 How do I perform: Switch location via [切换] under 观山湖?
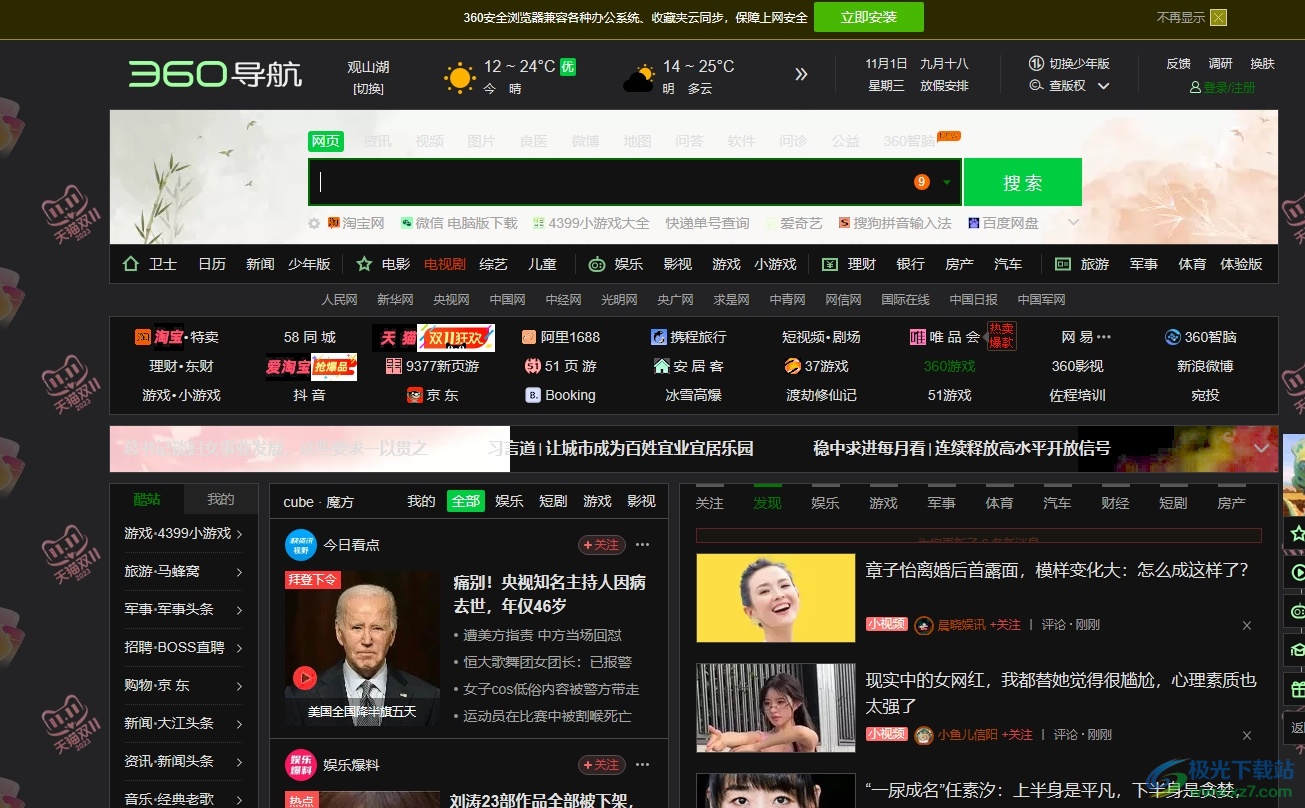click(368, 89)
